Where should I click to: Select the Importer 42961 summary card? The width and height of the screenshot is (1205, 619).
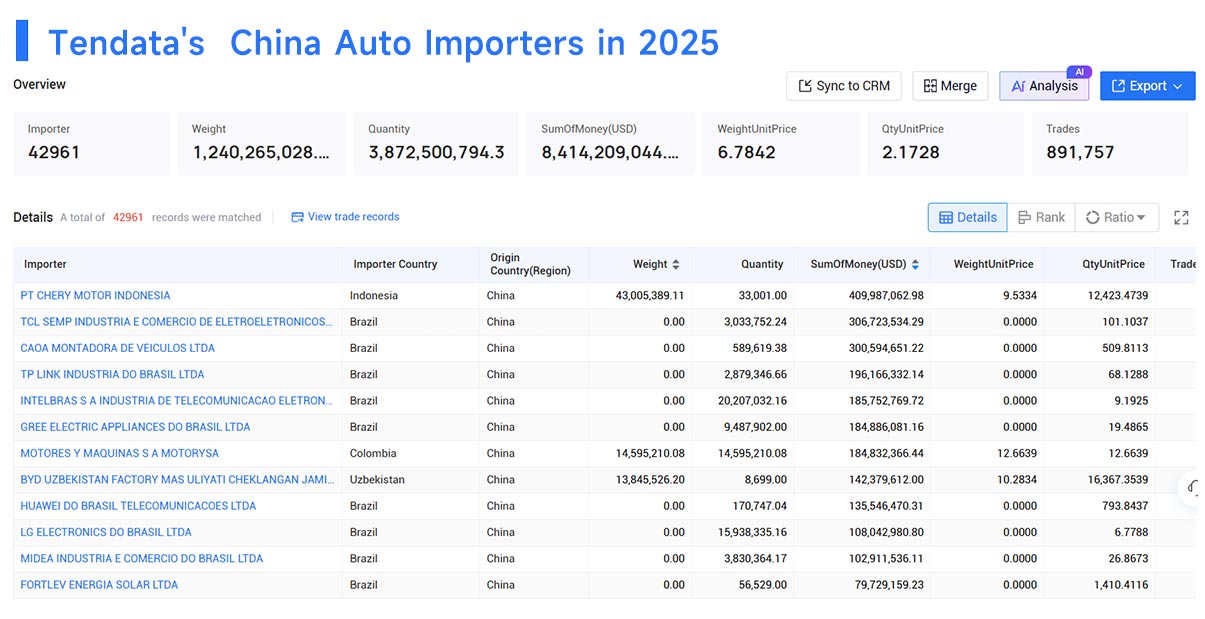pyautogui.click(x=91, y=144)
